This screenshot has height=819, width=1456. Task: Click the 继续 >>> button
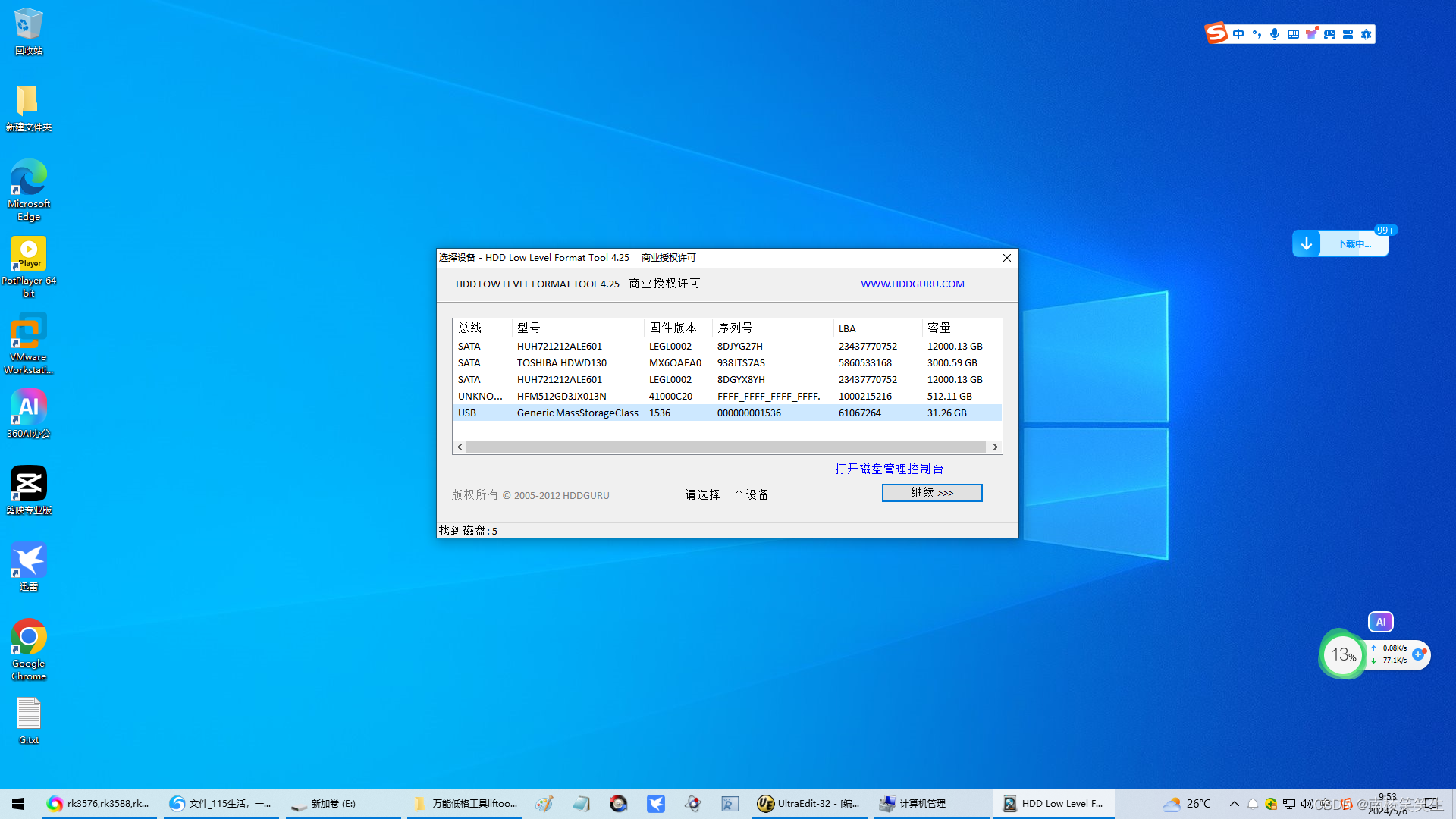click(x=931, y=493)
